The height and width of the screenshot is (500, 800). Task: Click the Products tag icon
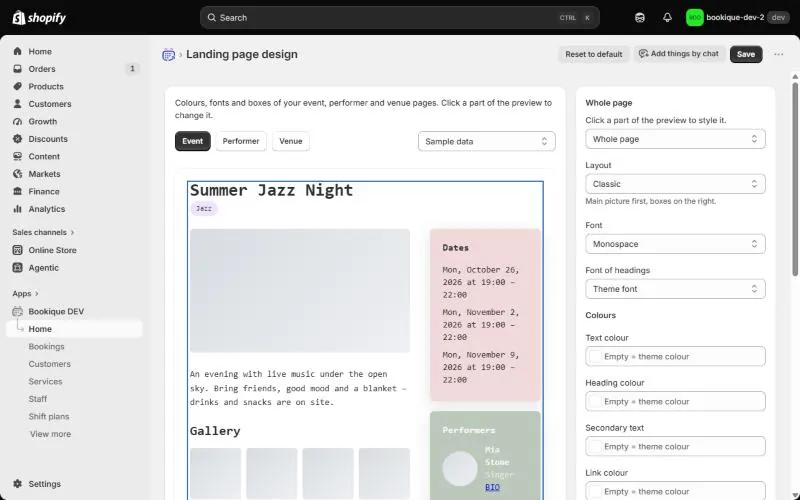coord(17,86)
